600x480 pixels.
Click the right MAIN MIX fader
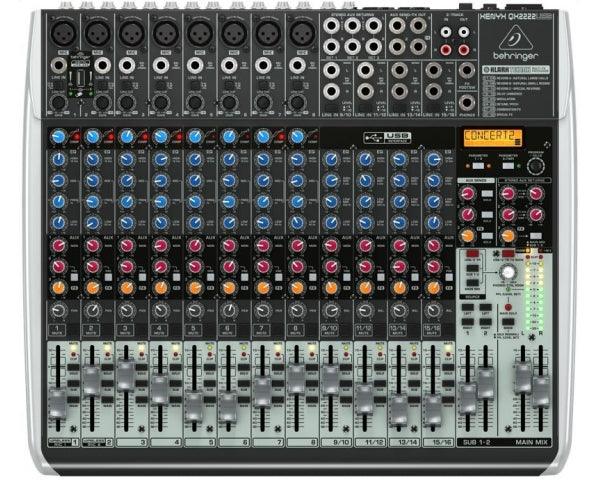541,392
